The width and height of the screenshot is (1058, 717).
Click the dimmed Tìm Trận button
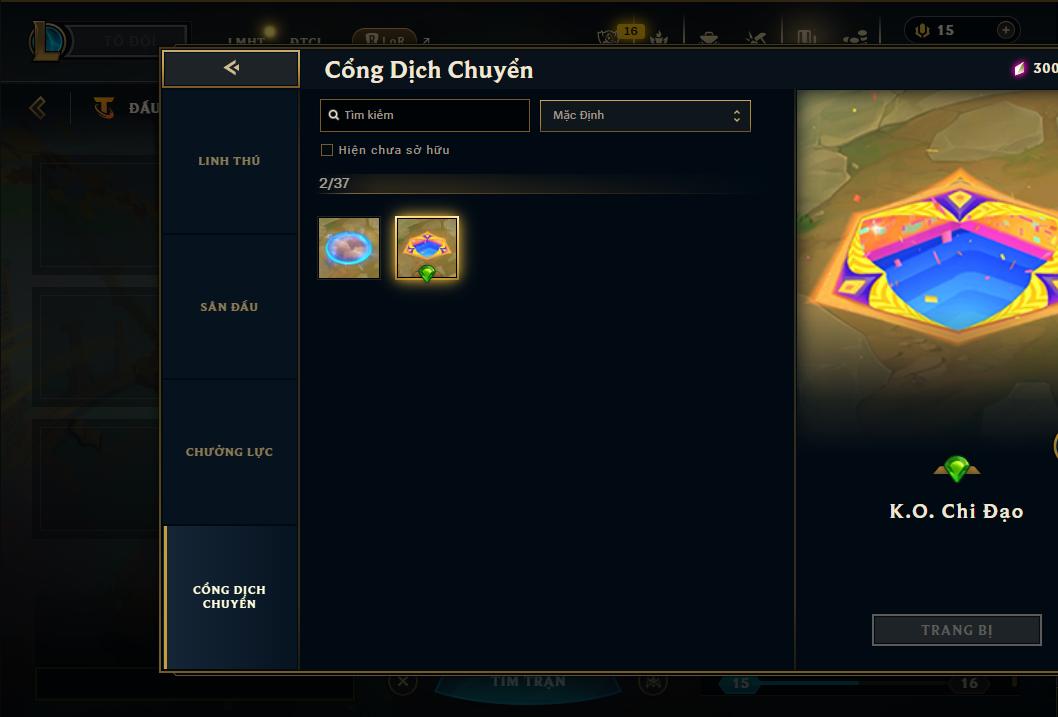(528, 682)
